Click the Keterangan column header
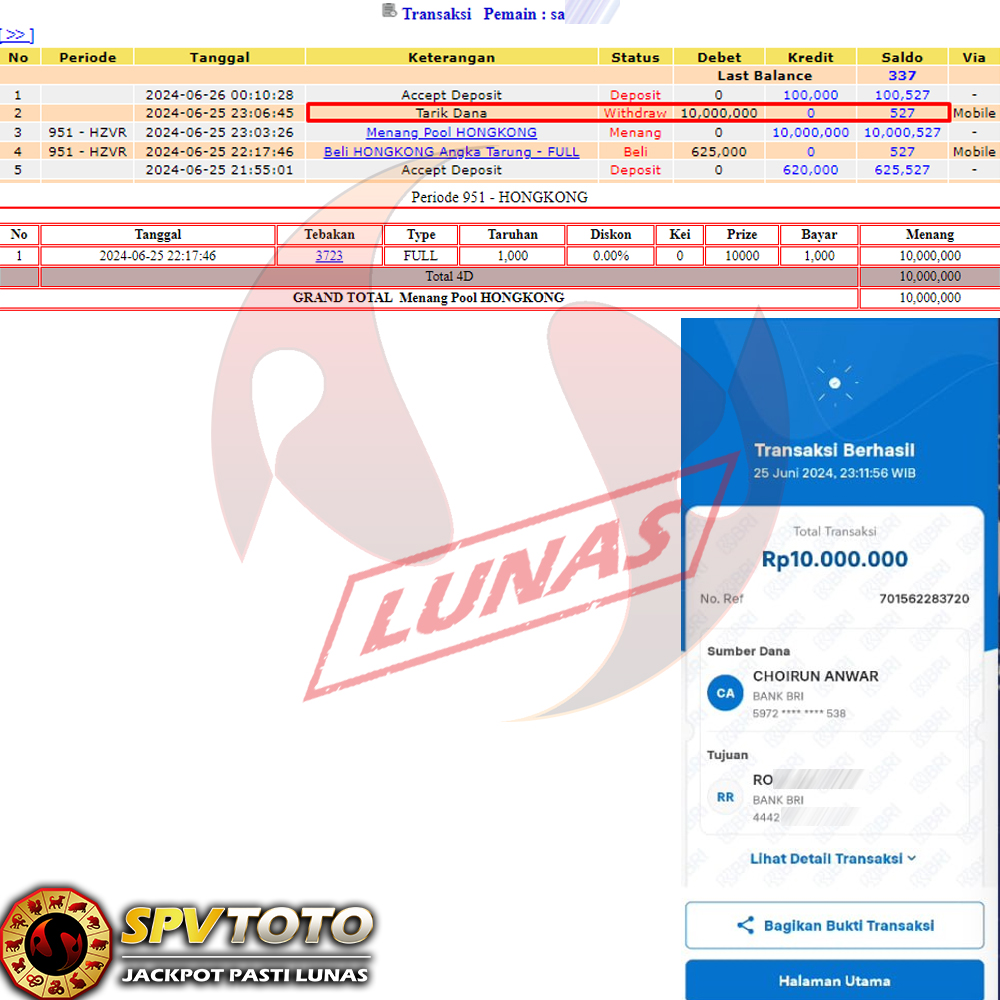Image resolution: width=1000 pixels, height=1000 pixels. coord(451,57)
